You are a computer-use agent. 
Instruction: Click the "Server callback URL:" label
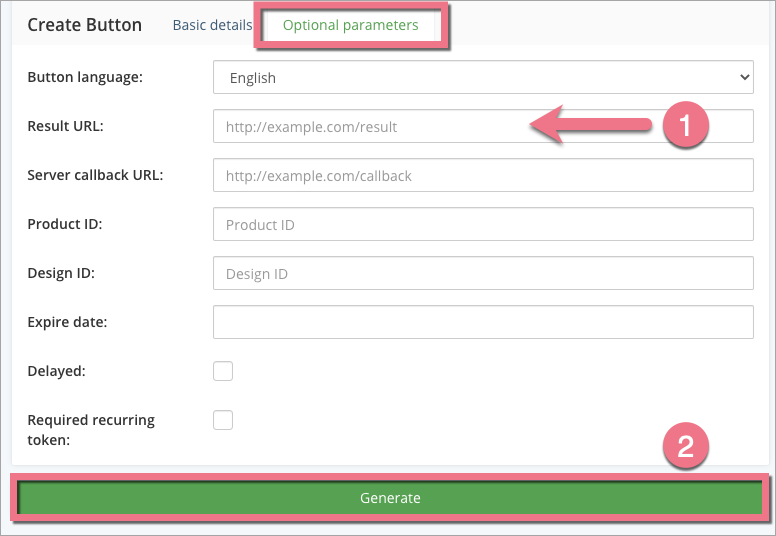point(95,175)
